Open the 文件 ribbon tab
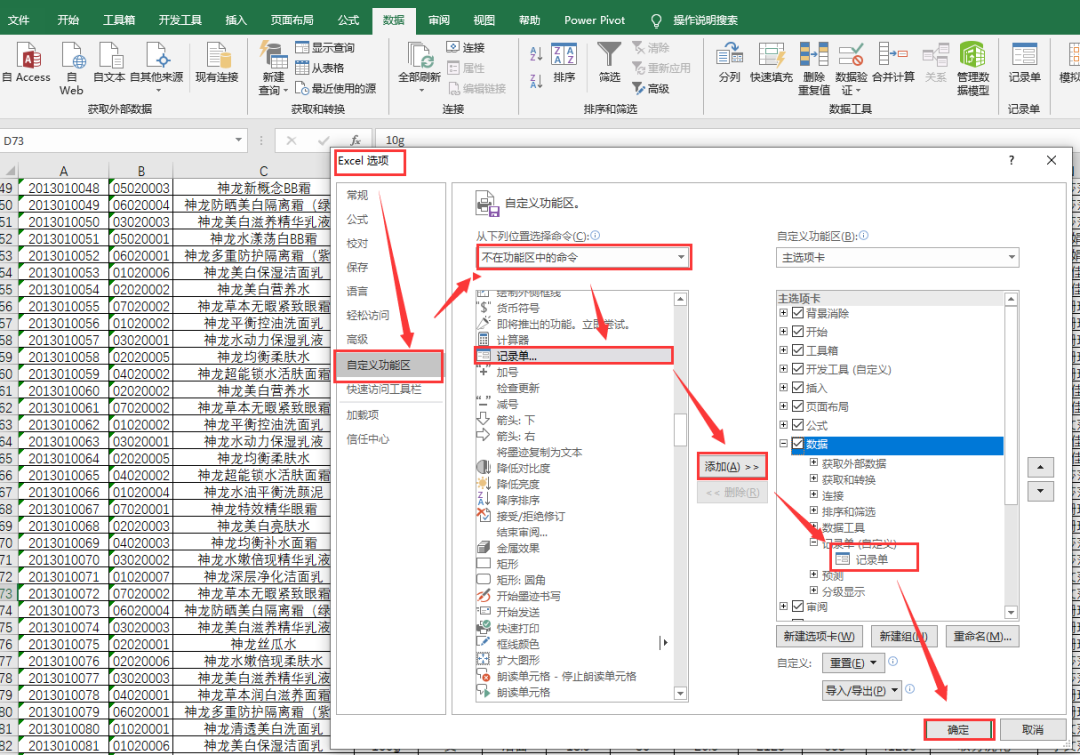The width and height of the screenshot is (1080, 755). tap(19, 19)
